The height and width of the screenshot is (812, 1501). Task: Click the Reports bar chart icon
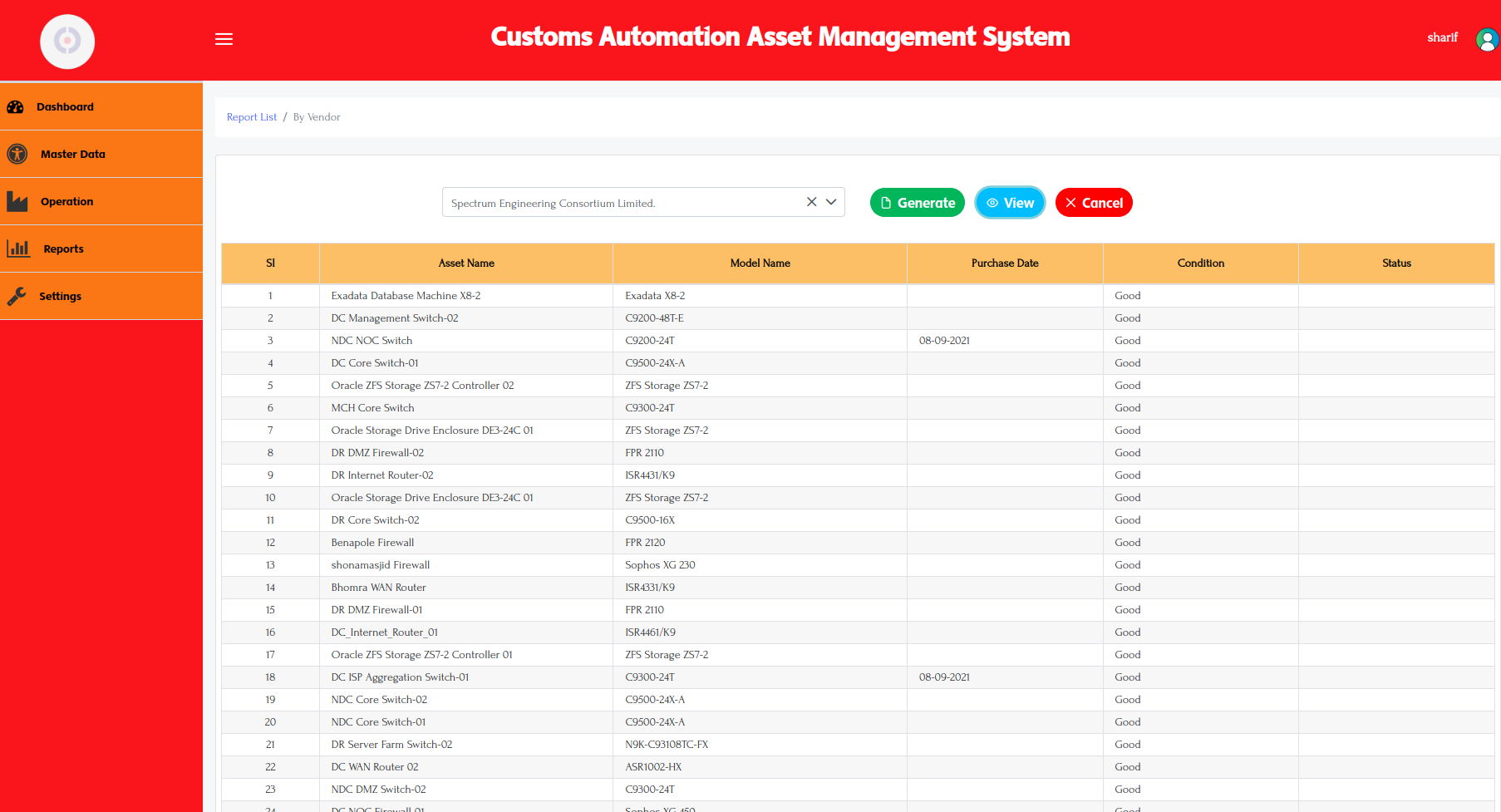click(x=18, y=249)
